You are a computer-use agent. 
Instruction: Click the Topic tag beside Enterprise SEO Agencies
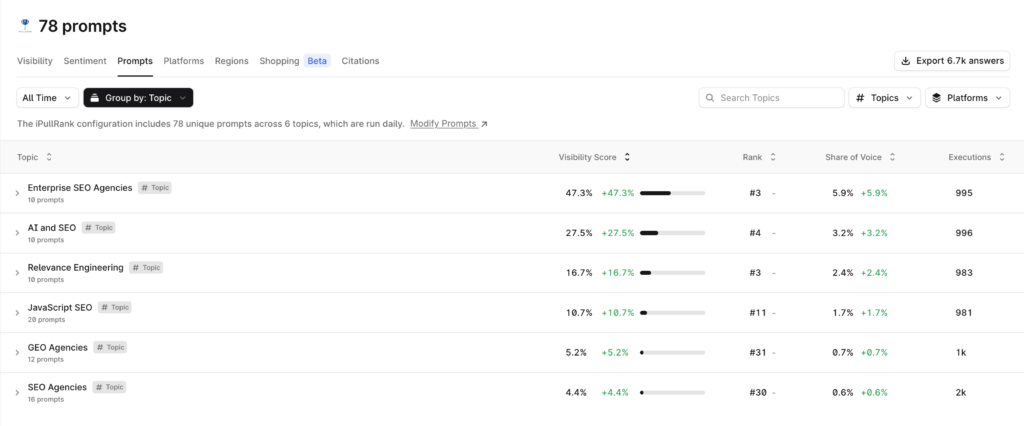155,188
